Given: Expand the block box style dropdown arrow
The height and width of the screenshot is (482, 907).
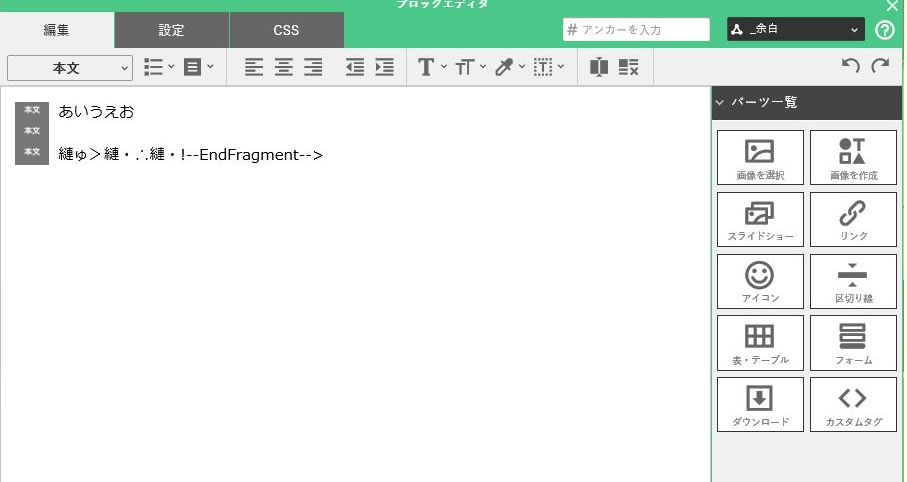Looking at the screenshot, I should pyautogui.click(x=210, y=67).
